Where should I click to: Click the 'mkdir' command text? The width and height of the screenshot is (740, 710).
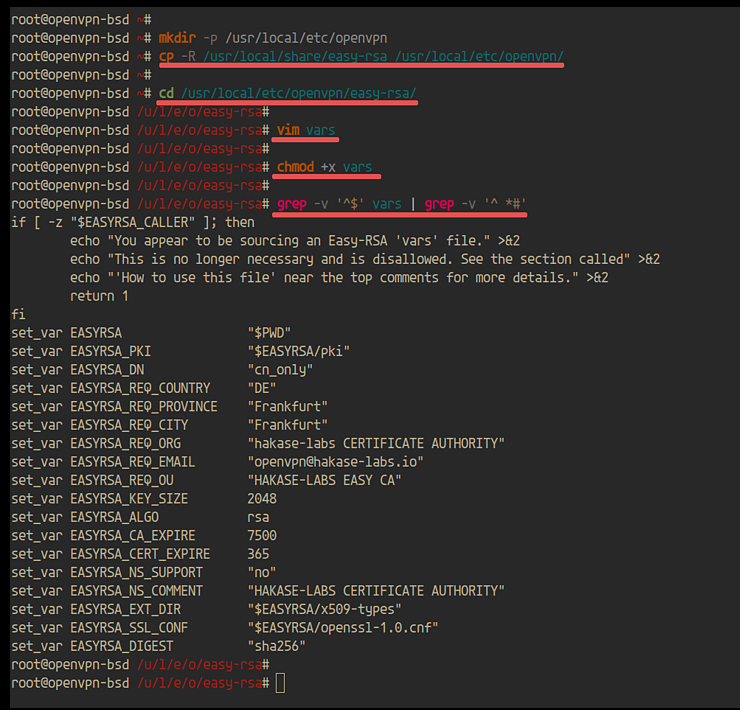178,37
